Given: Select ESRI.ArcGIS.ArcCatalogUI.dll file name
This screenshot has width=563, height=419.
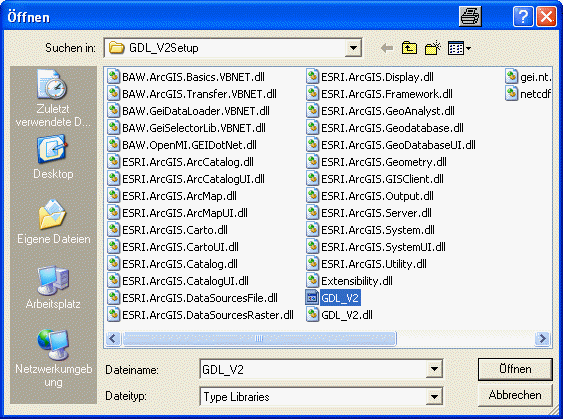Looking at the screenshot, I should [x=193, y=179].
